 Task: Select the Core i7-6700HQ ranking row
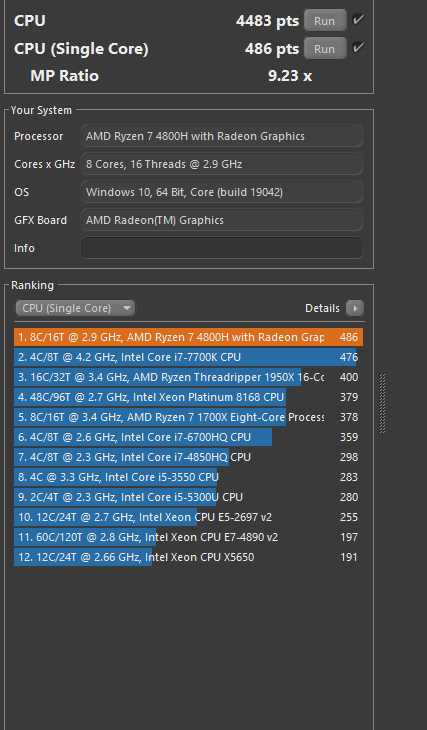(x=189, y=437)
